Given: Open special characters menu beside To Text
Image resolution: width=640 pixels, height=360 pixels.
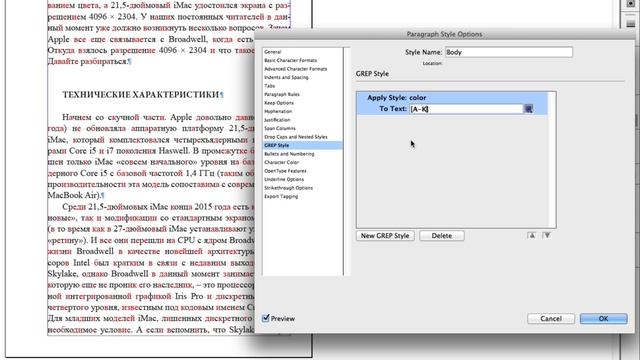Looking at the screenshot, I should [x=529, y=109].
